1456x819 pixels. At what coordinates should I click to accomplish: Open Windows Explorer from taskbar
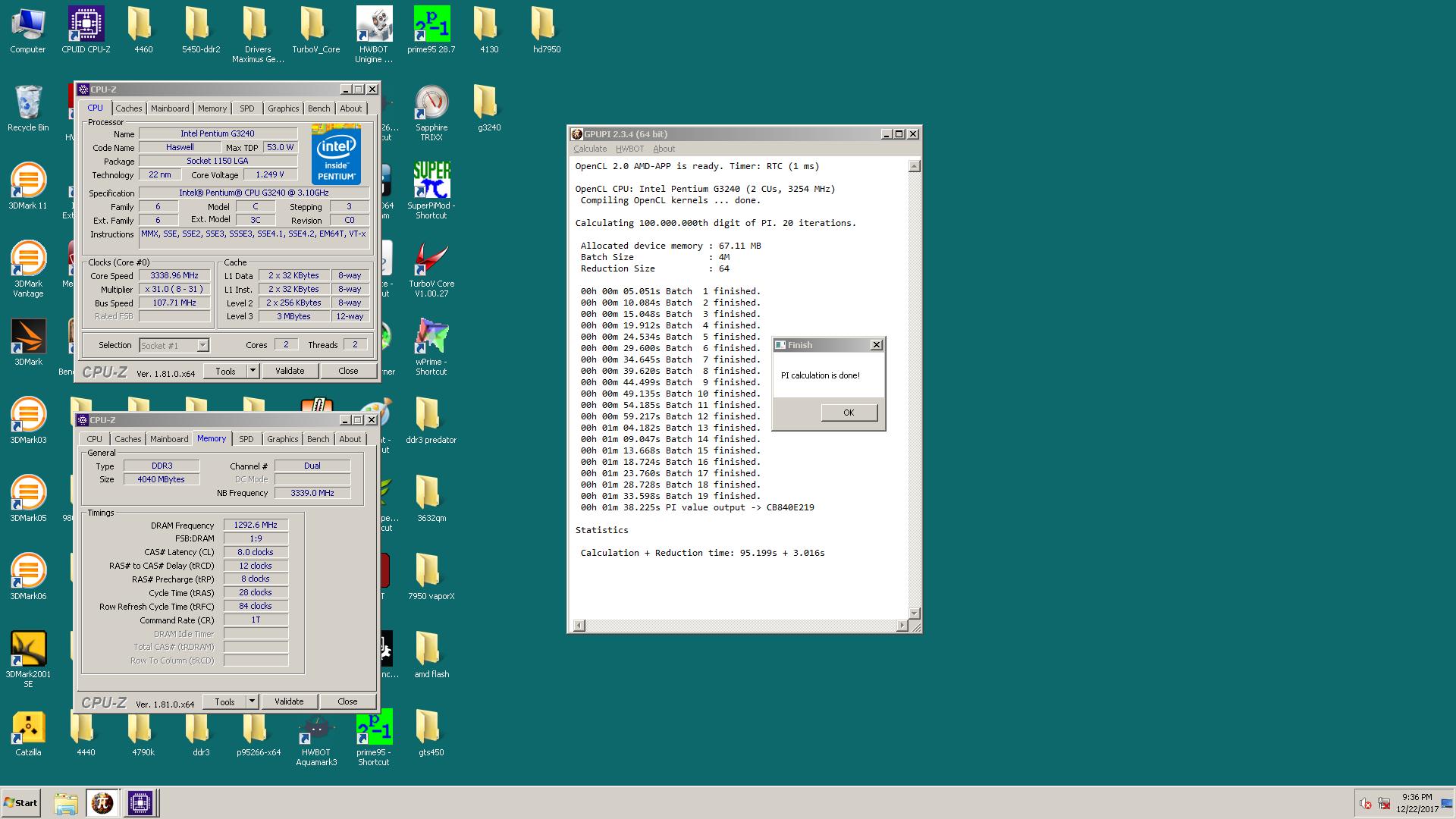[66, 803]
